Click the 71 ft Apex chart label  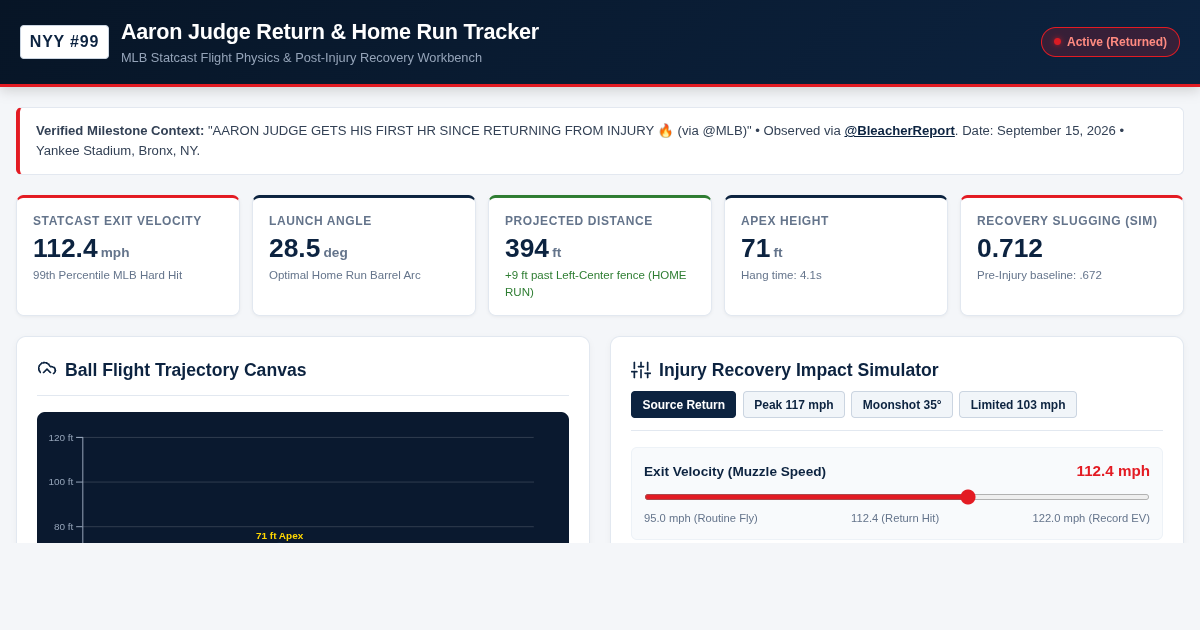point(279,536)
